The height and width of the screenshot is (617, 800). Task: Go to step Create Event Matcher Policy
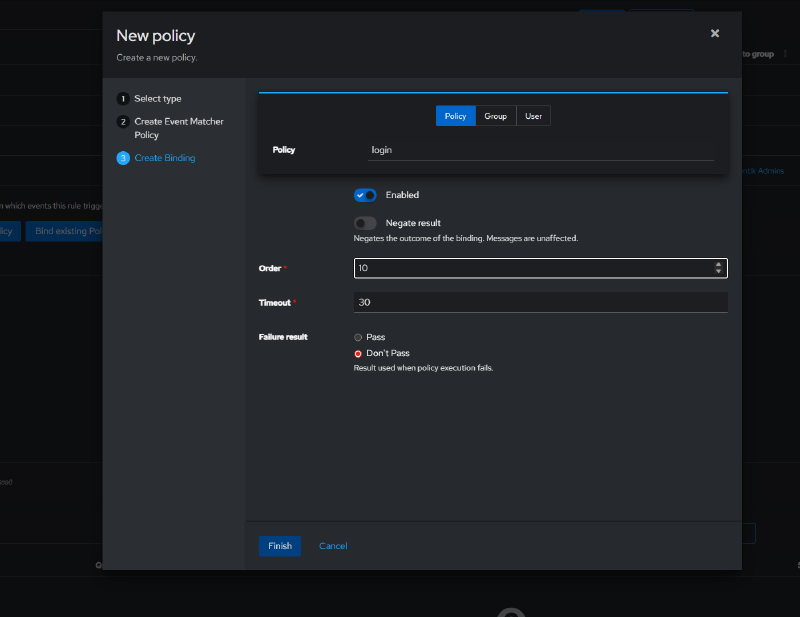click(179, 128)
